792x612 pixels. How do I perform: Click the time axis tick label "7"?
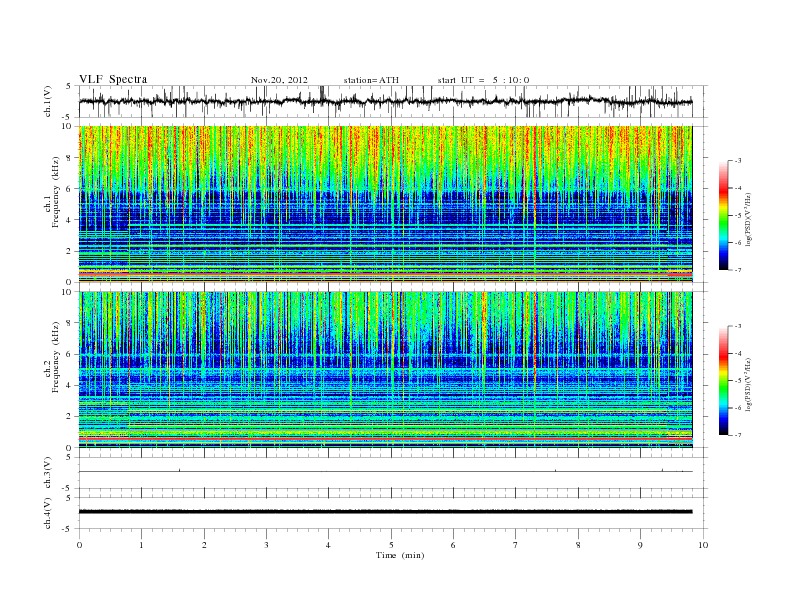[x=516, y=545]
